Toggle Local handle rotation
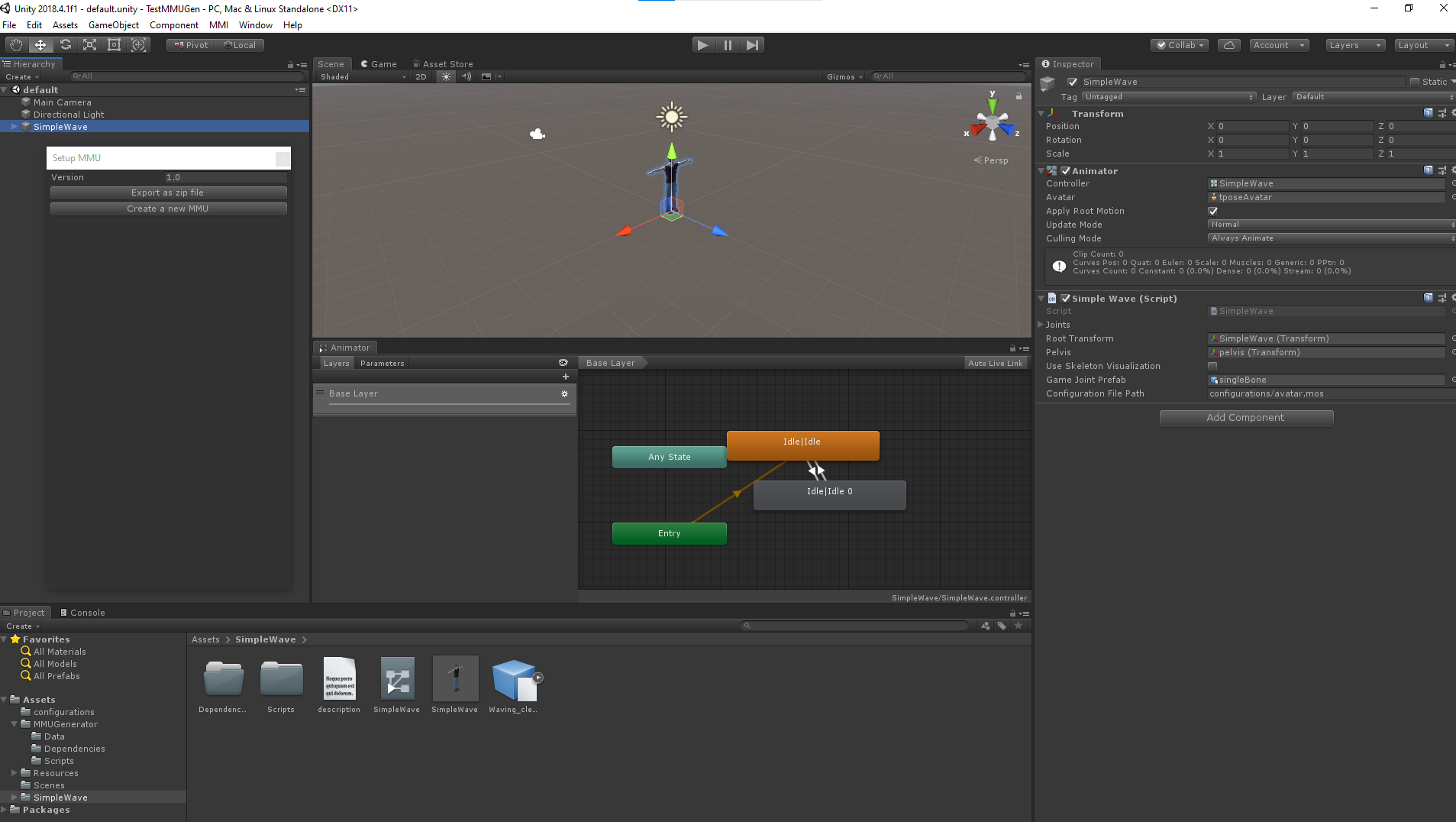The height and width of the screenshot is (822, 1456). (x=241, y=45)
